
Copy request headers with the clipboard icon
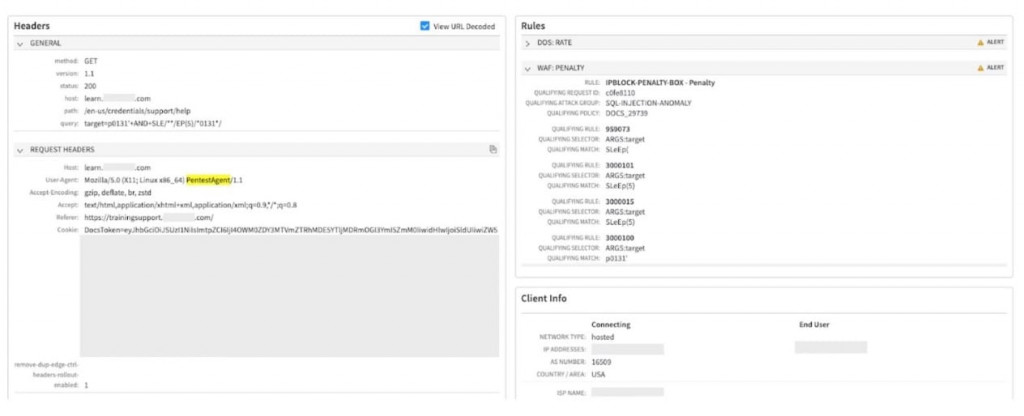(x=493, y=150)
